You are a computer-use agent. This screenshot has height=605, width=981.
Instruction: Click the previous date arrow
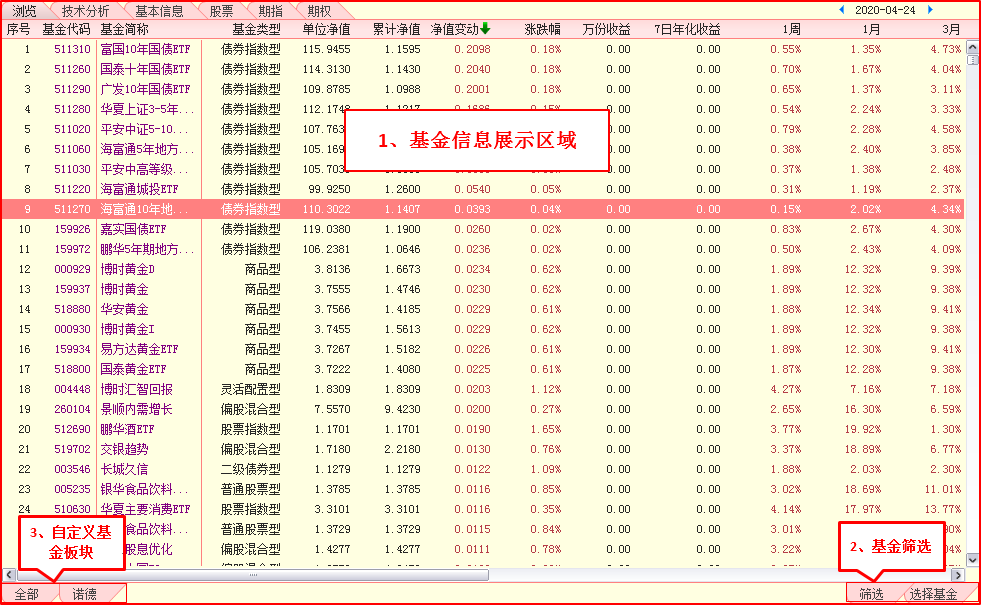coord(840,10)
